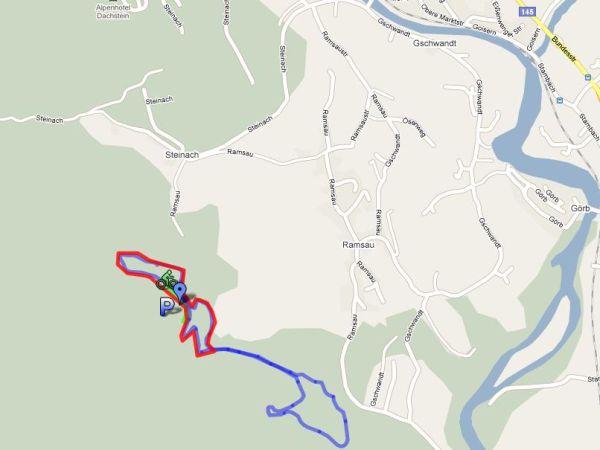Click the Osenweg street label

[x=414, y=127]
